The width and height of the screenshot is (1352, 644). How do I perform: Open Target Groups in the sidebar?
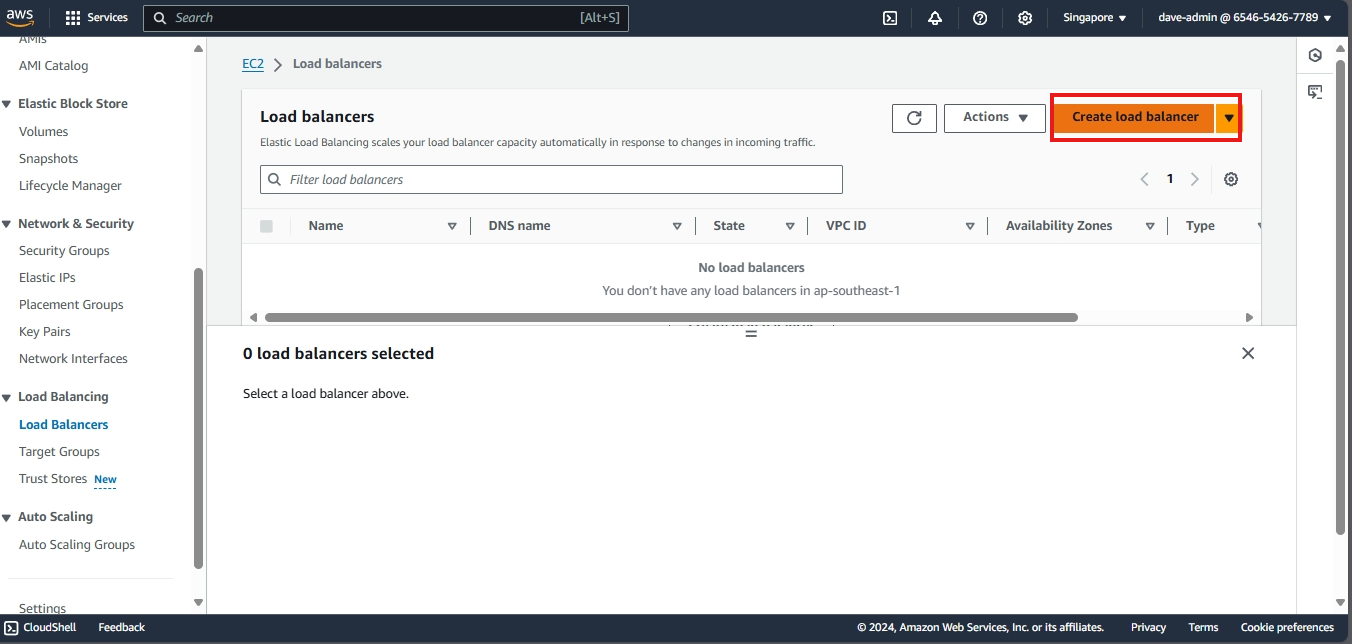59,452
